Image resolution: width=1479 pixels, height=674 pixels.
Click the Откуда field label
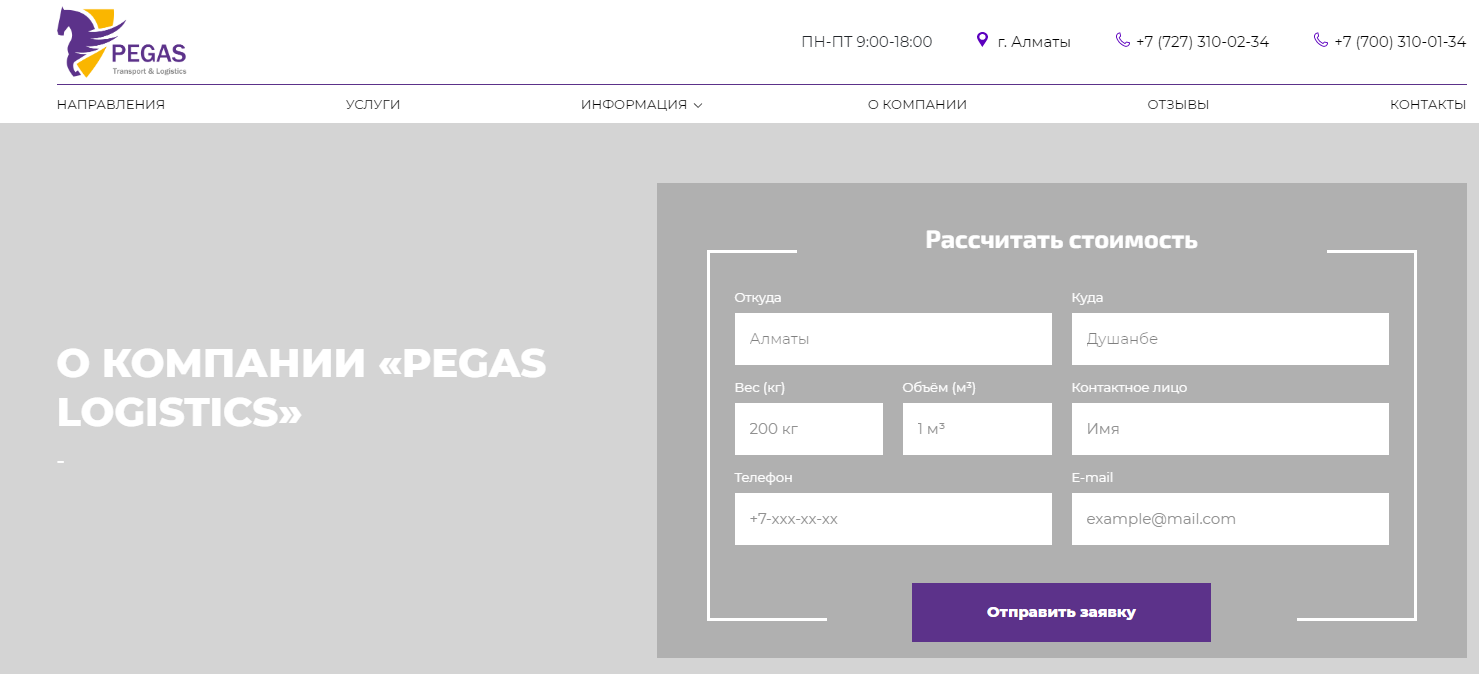(758, 298)
